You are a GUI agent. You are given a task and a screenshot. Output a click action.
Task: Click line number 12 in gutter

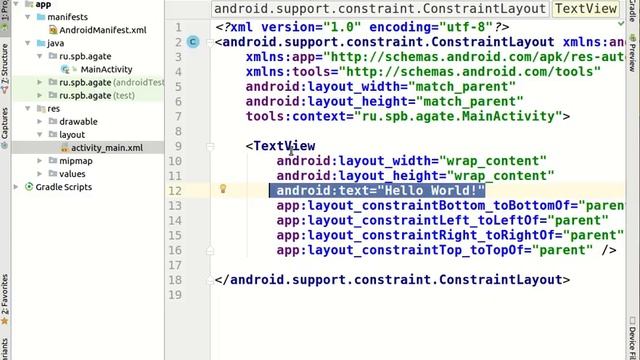pos(175,191)
